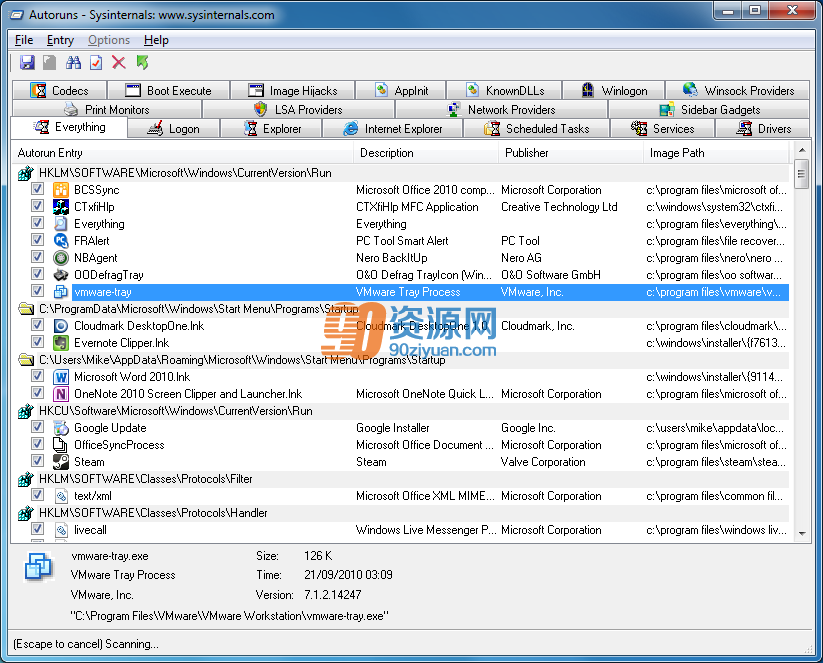This screenshot has height=663, width=823.
Task: Switch to the Logon tab
Action: pyautogui.click(x=174, y=129)
